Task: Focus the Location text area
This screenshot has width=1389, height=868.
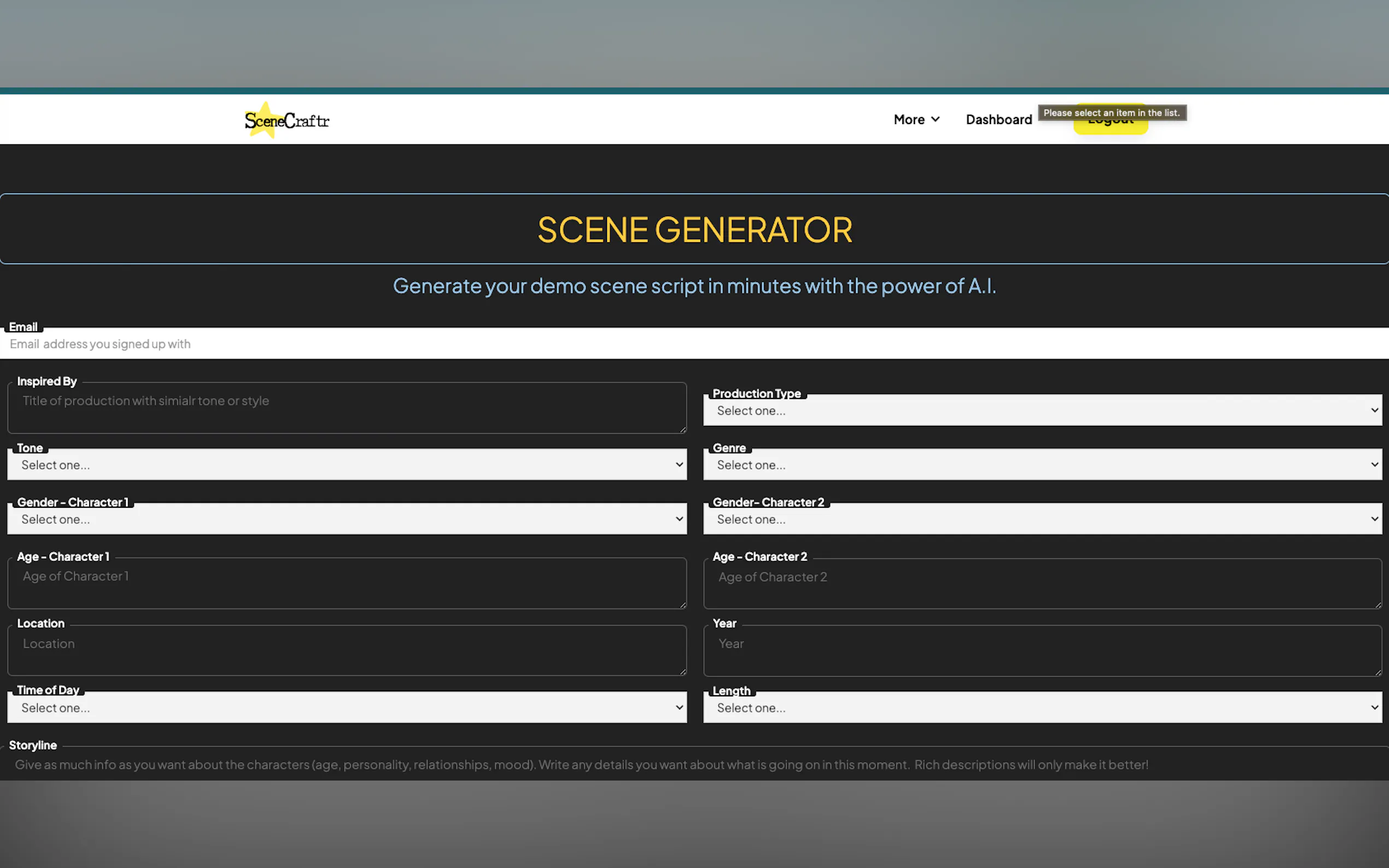Action: tap(347, 650)
